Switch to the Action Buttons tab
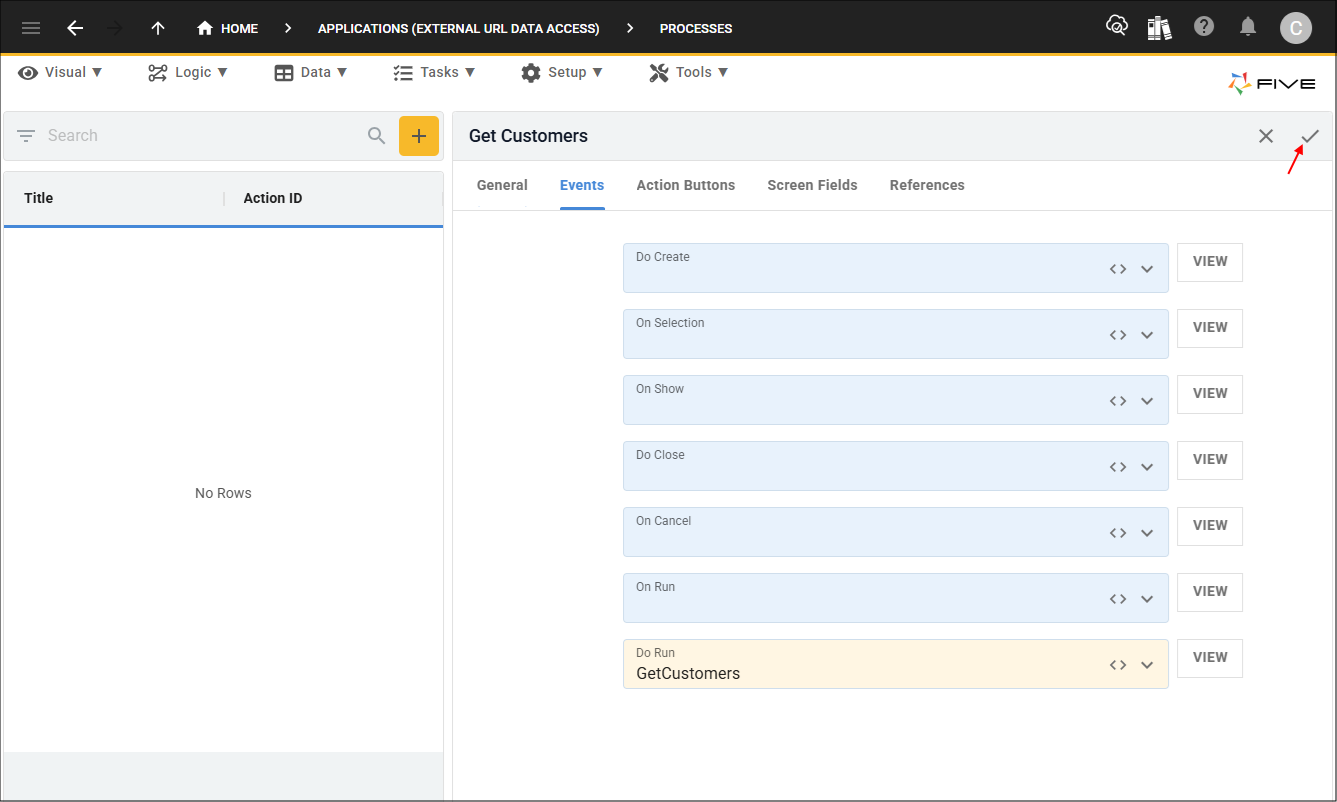The width and height of the screenshot is (1337, 802). pyautogui.click(x=685, y=185)
